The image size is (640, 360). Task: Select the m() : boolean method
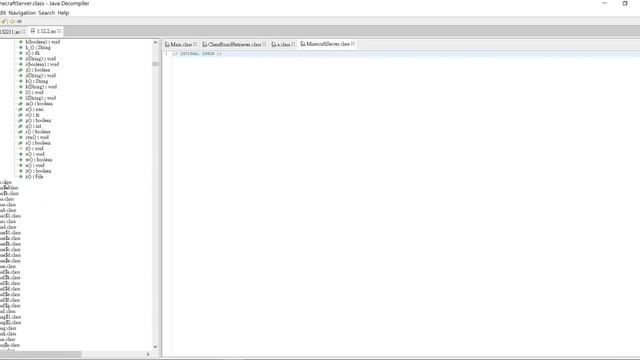(x=39, y=104)
